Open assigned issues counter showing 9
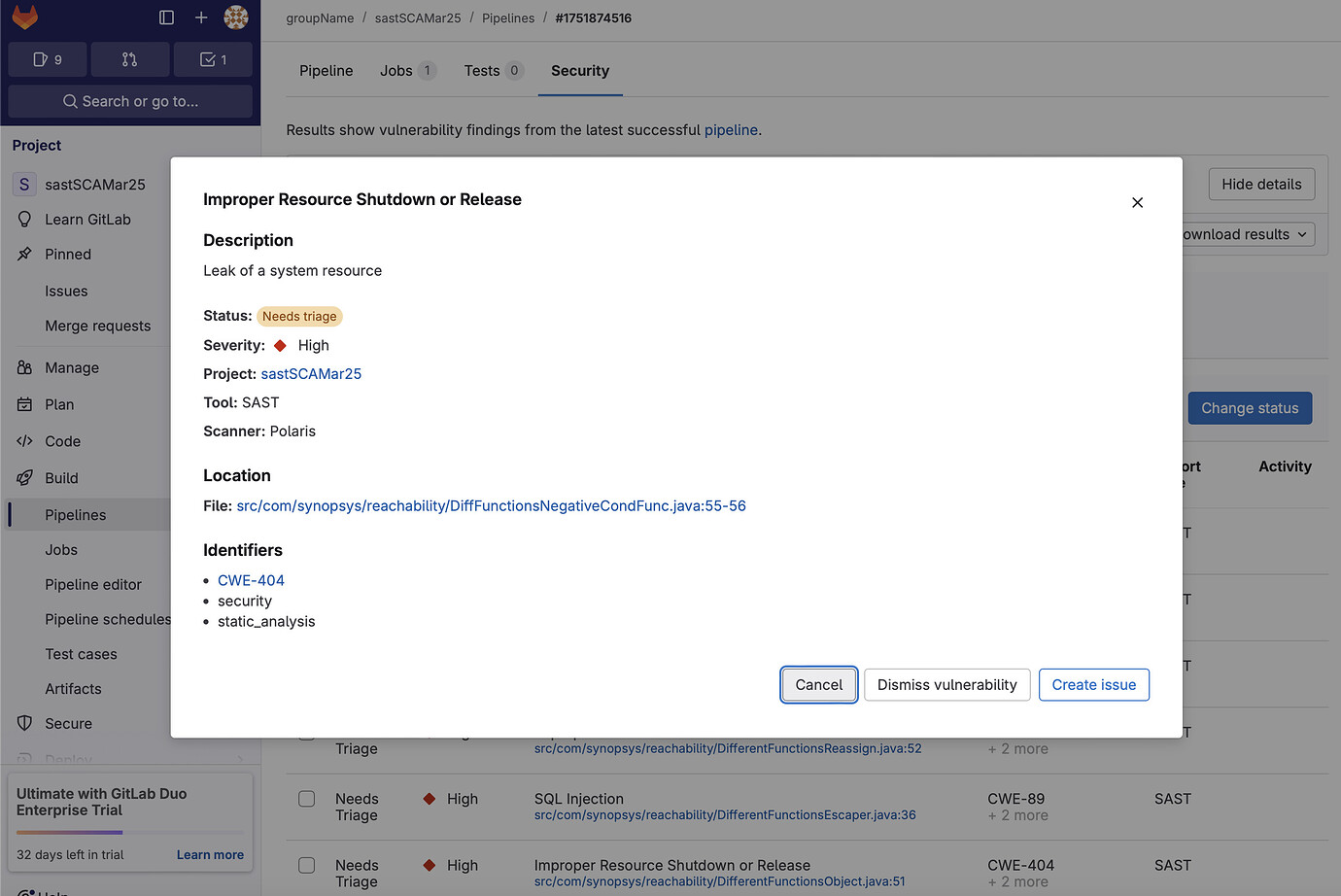Screen dimensions: 1341x896 (x=48, y=59)
